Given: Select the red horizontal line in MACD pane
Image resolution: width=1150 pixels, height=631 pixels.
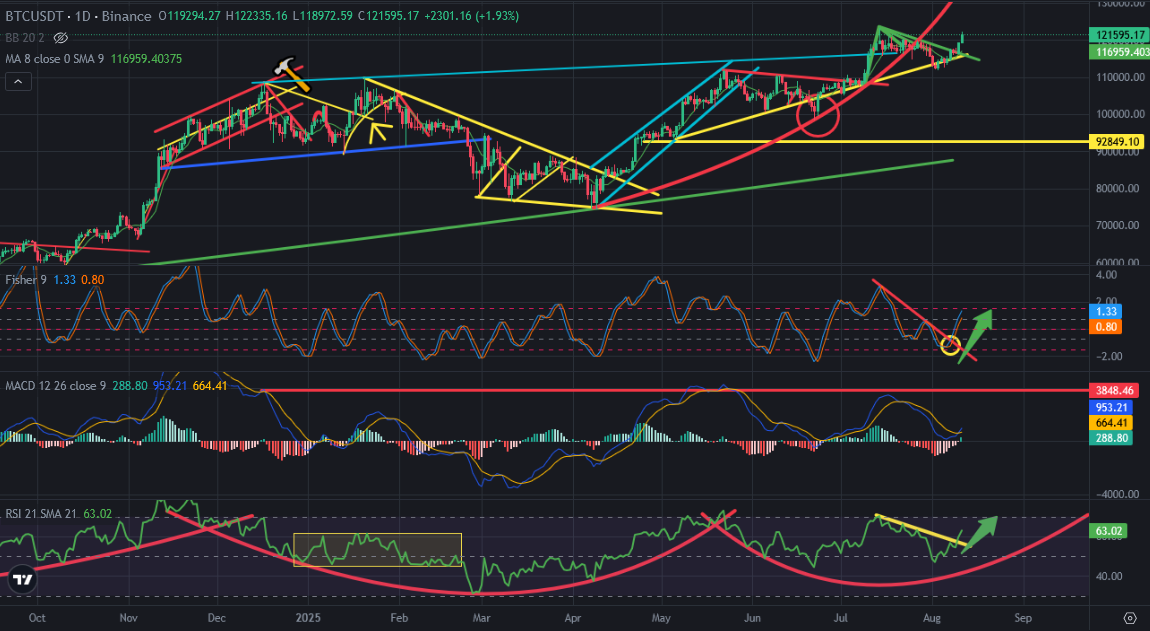Looking at the screenshot, I should pyautogui.click(x=675, y=390).
